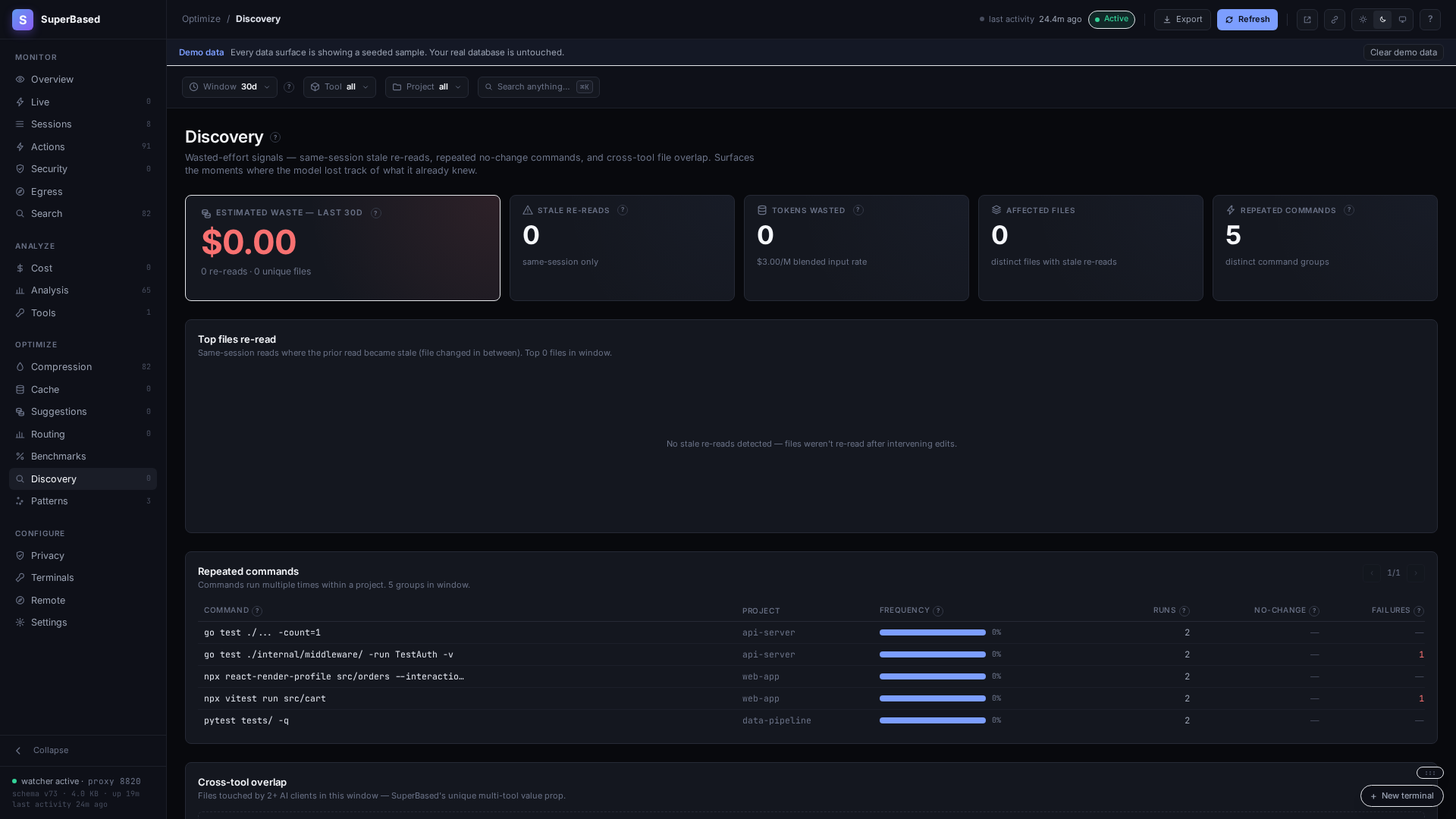The height and width of the screenshot is (819, 1456).
Task: Show Repeated Commands card help icon
Action: click(1348, 210)
